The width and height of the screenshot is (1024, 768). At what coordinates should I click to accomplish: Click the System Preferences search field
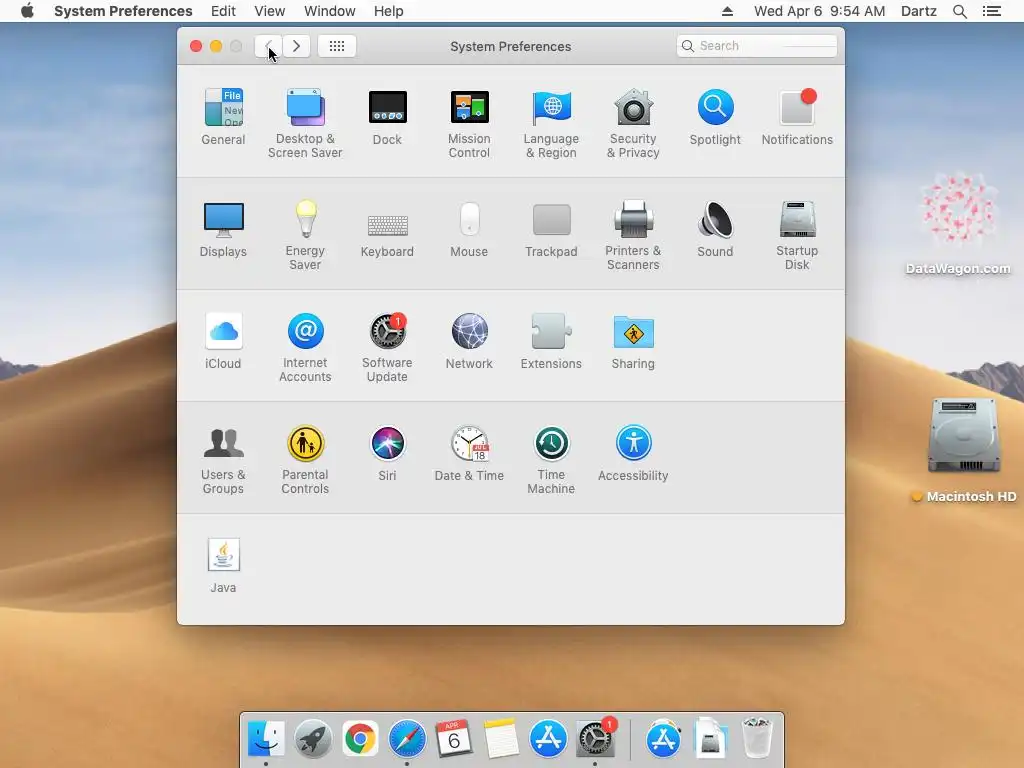[x=757, y=46]
